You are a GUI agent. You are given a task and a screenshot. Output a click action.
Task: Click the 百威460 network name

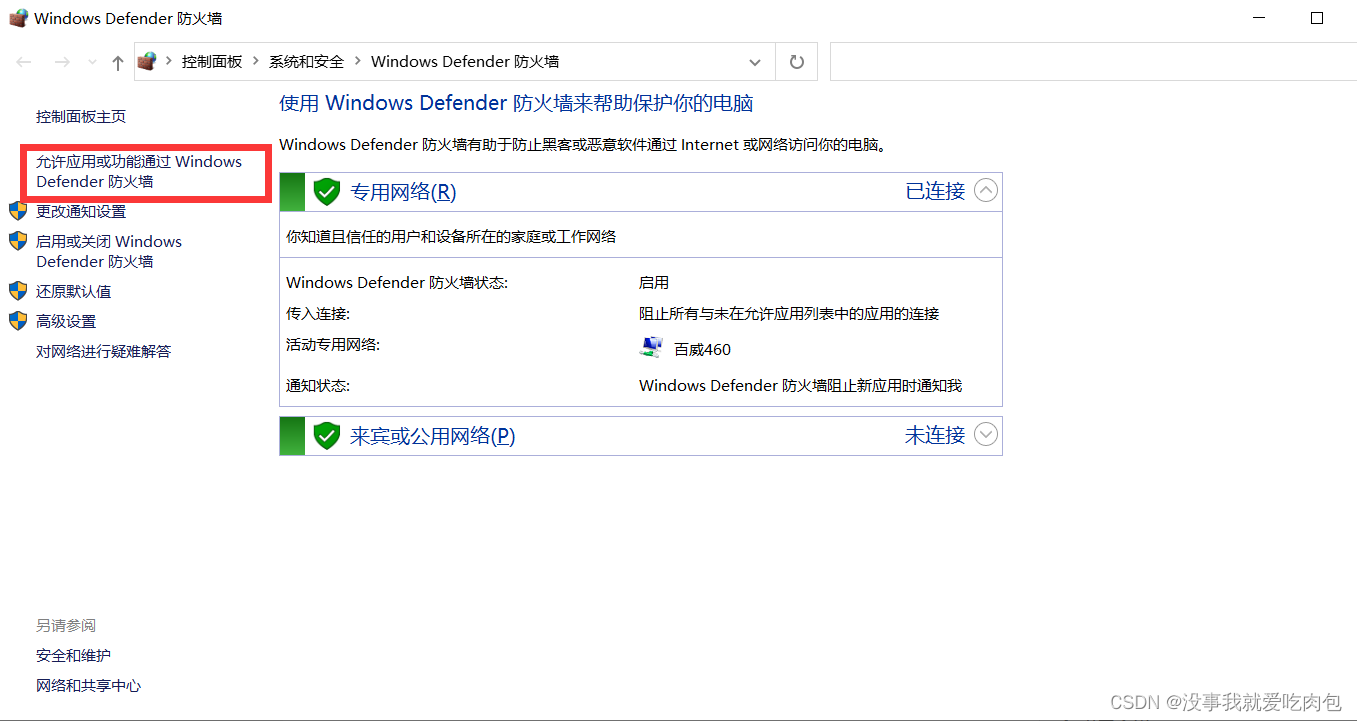pos(702,349)
